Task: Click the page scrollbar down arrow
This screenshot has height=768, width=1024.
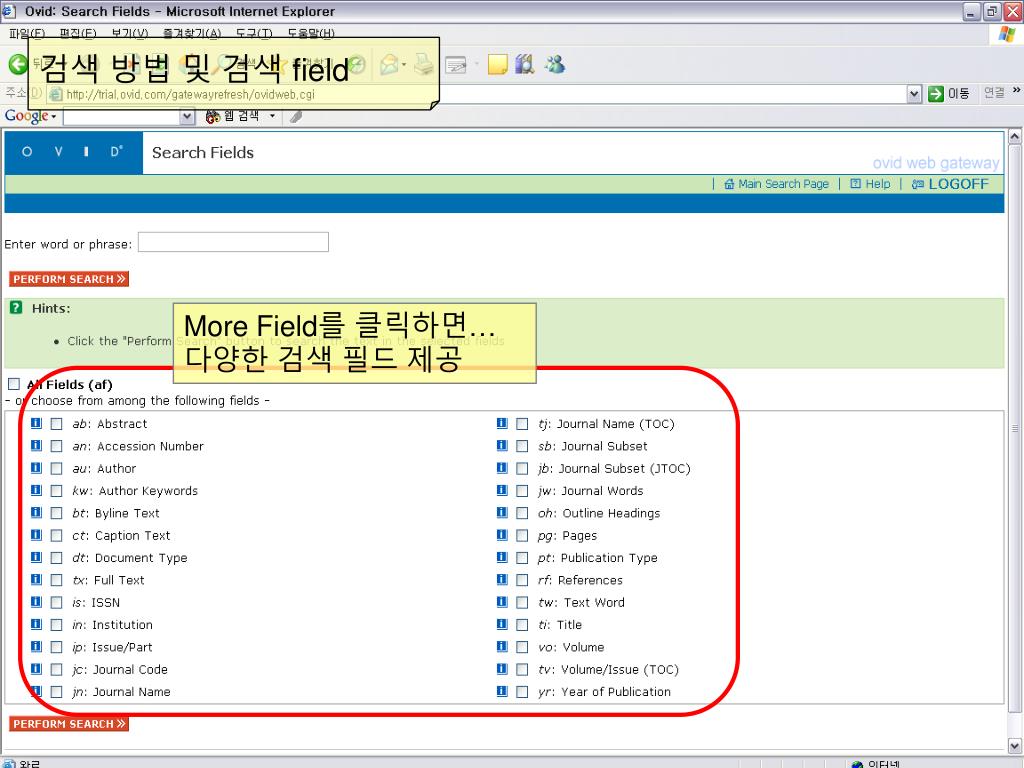Action: pos(1015,745)
